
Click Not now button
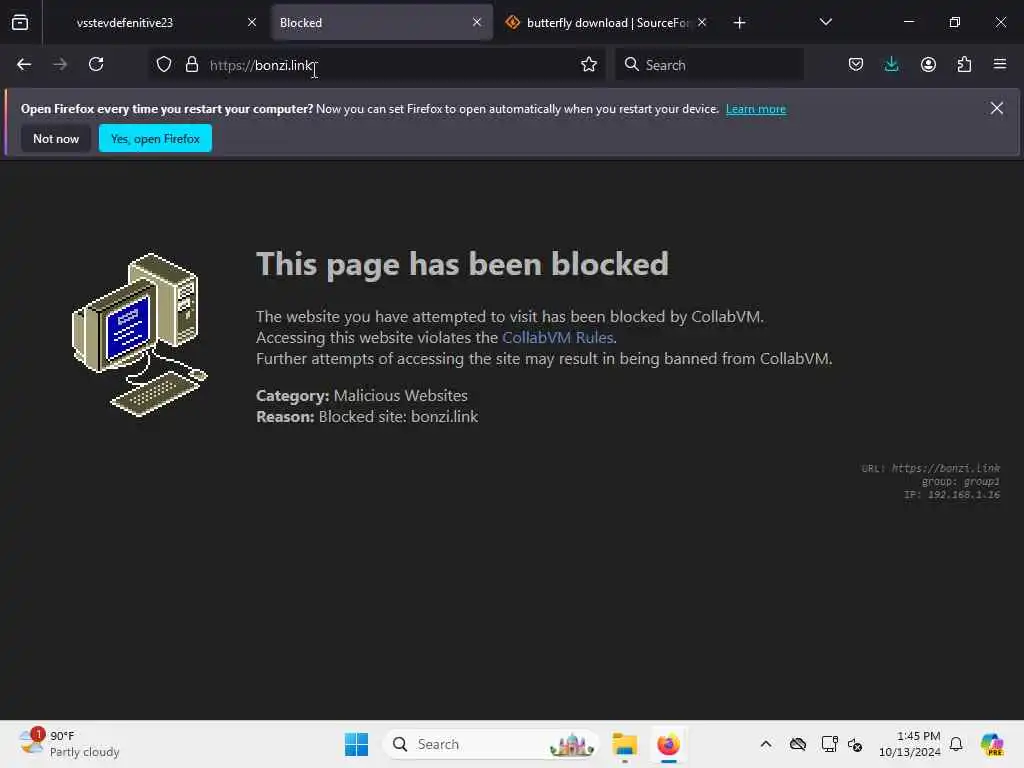(56, 138)
